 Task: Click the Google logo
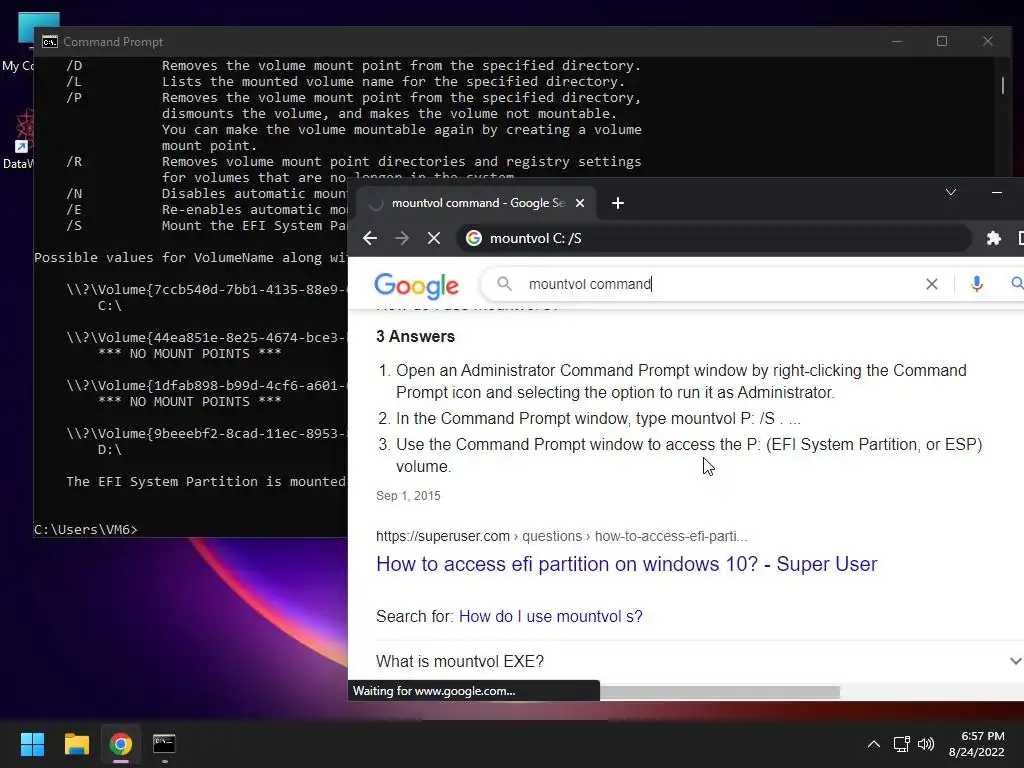click(417, 285)
